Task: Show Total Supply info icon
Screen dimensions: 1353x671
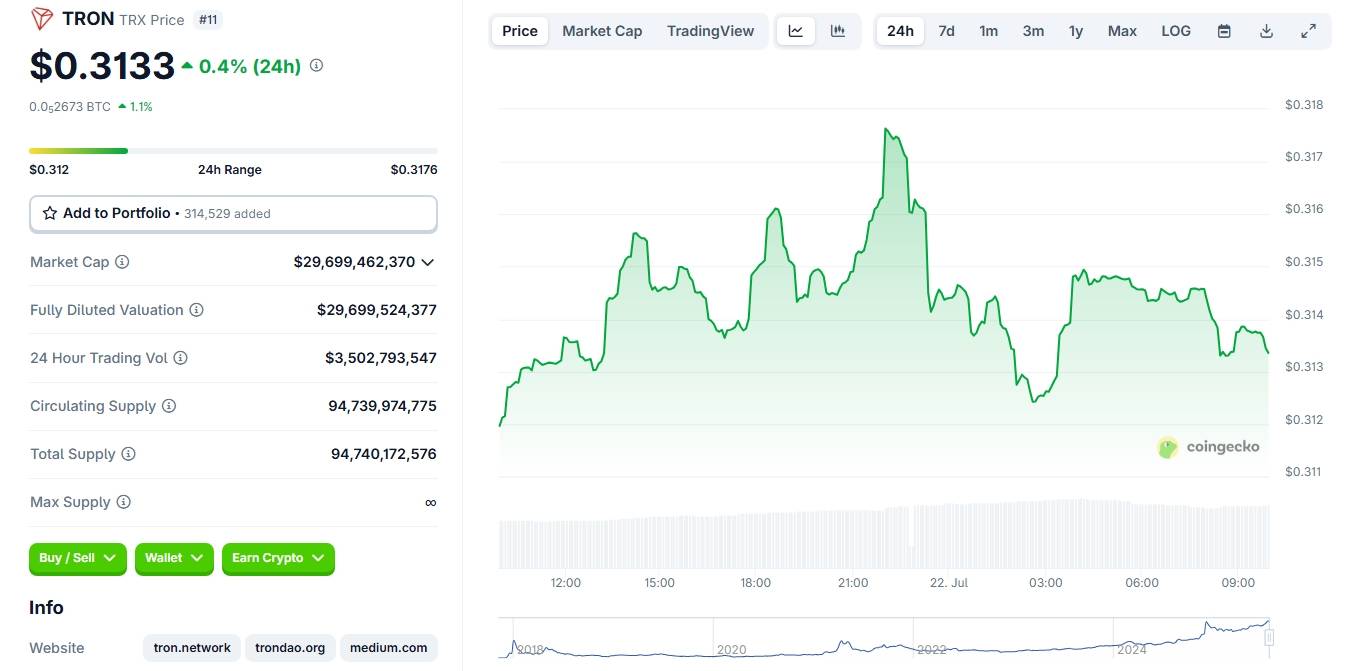Action: (128, 454)
